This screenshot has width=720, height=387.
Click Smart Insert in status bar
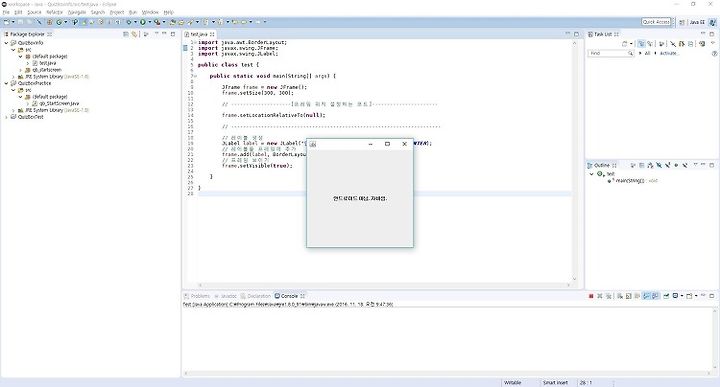555,382
